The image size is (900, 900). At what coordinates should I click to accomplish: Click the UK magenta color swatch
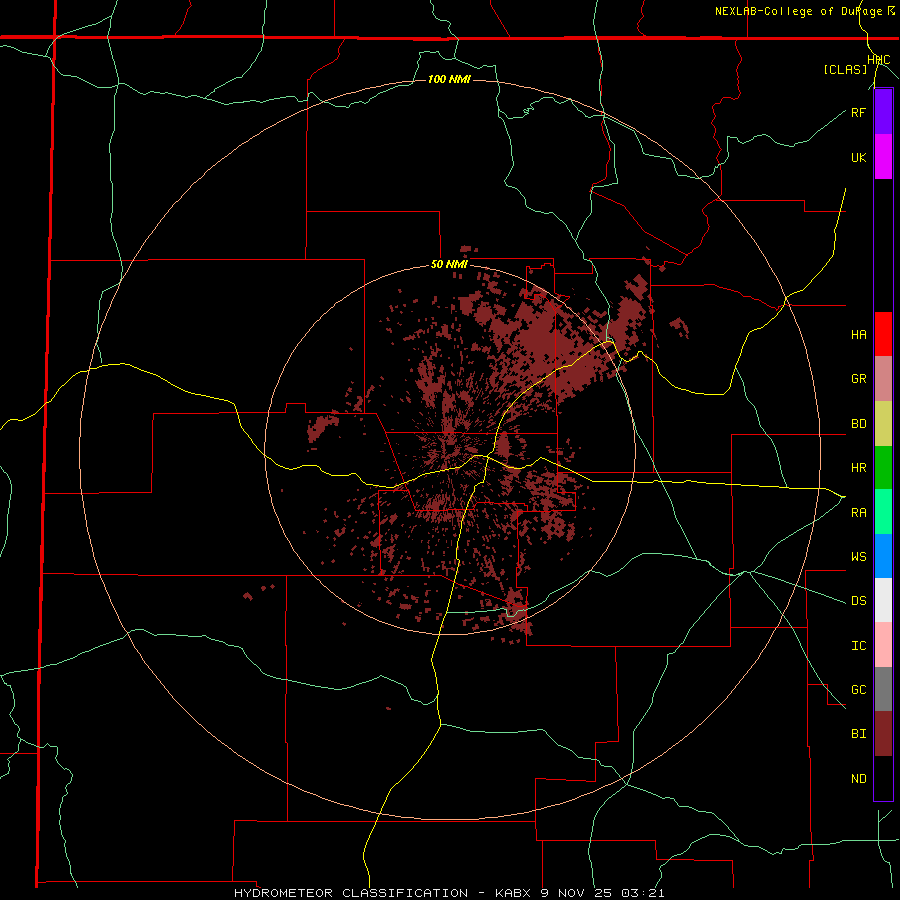click(x=883, y=157)
